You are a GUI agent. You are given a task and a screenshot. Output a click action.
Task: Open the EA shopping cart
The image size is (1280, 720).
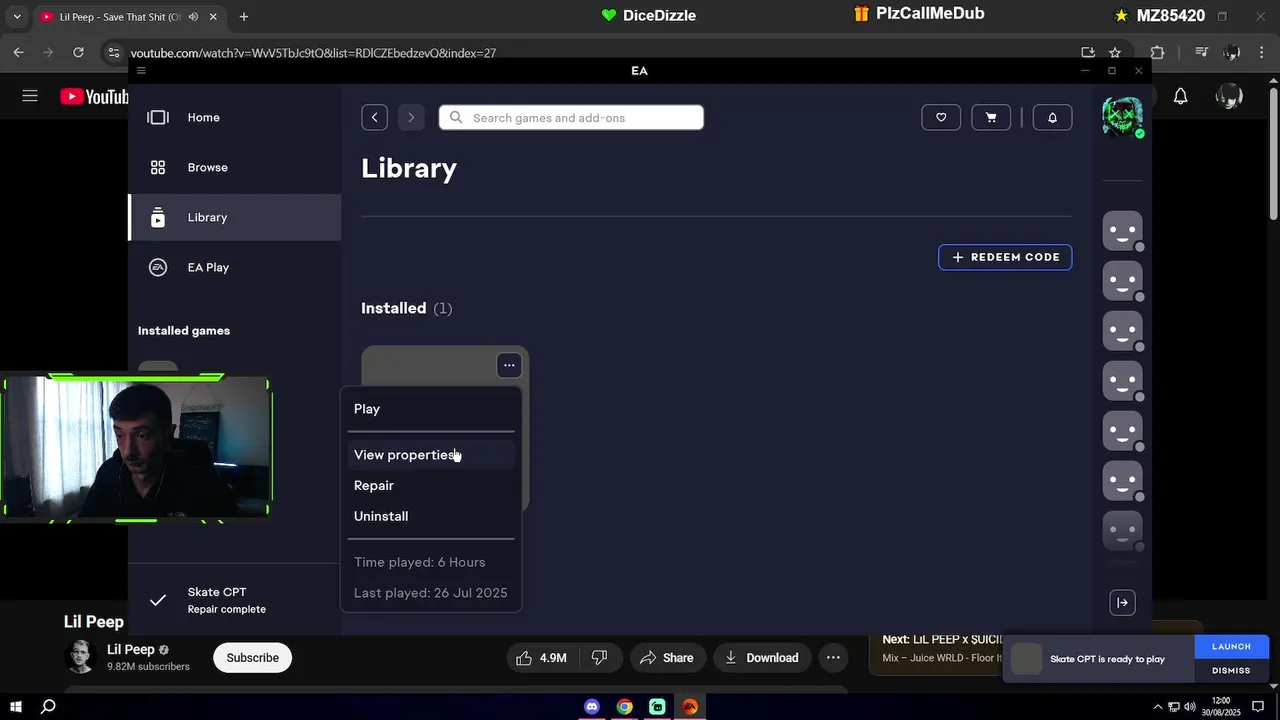click(x=991, y=118)
